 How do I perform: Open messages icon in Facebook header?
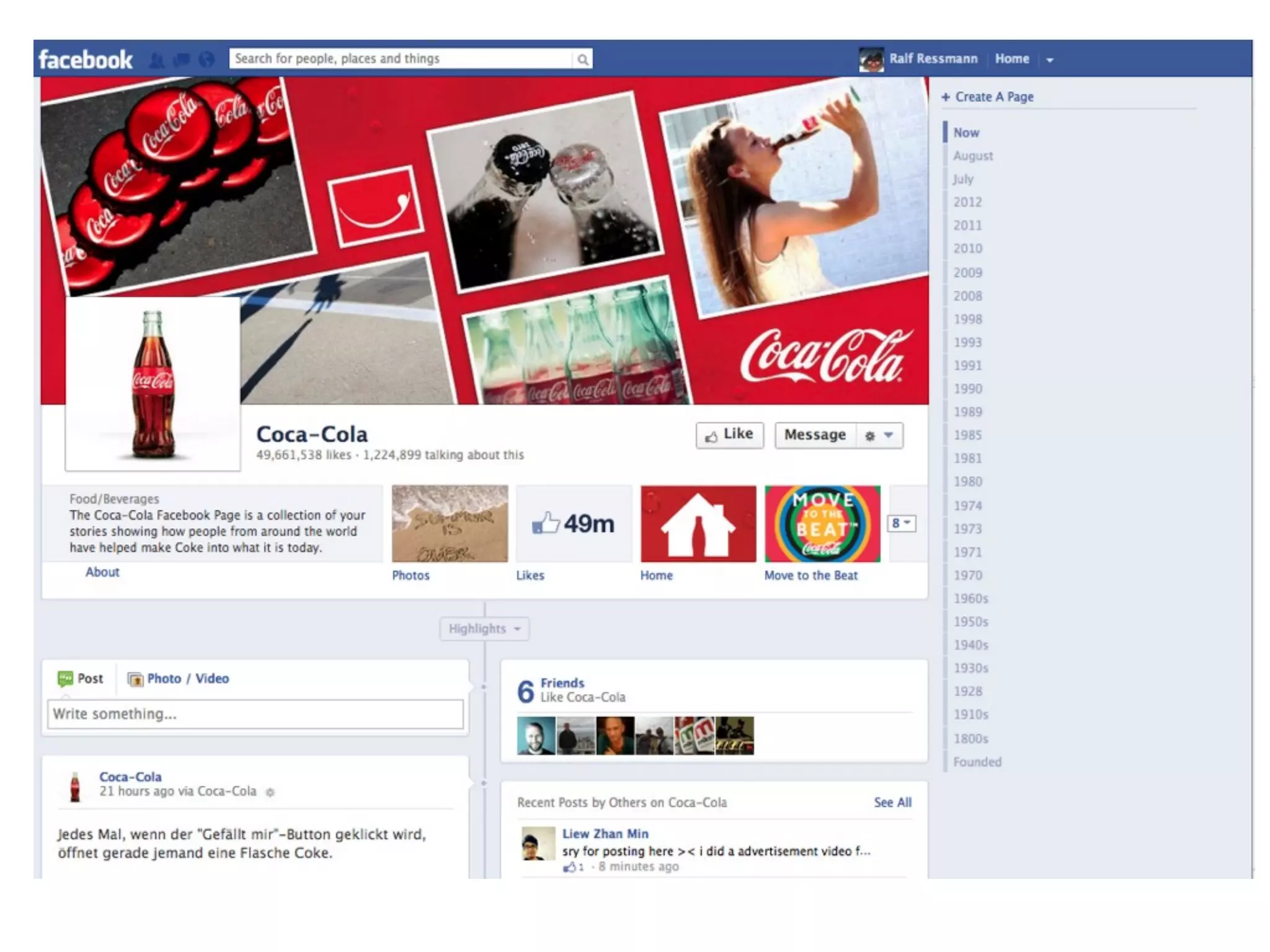pos(182,60)
